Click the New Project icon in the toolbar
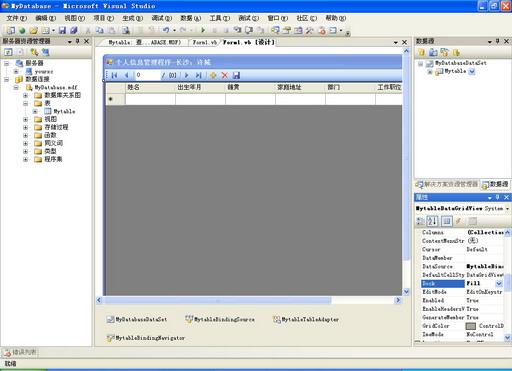 (11, 30)
